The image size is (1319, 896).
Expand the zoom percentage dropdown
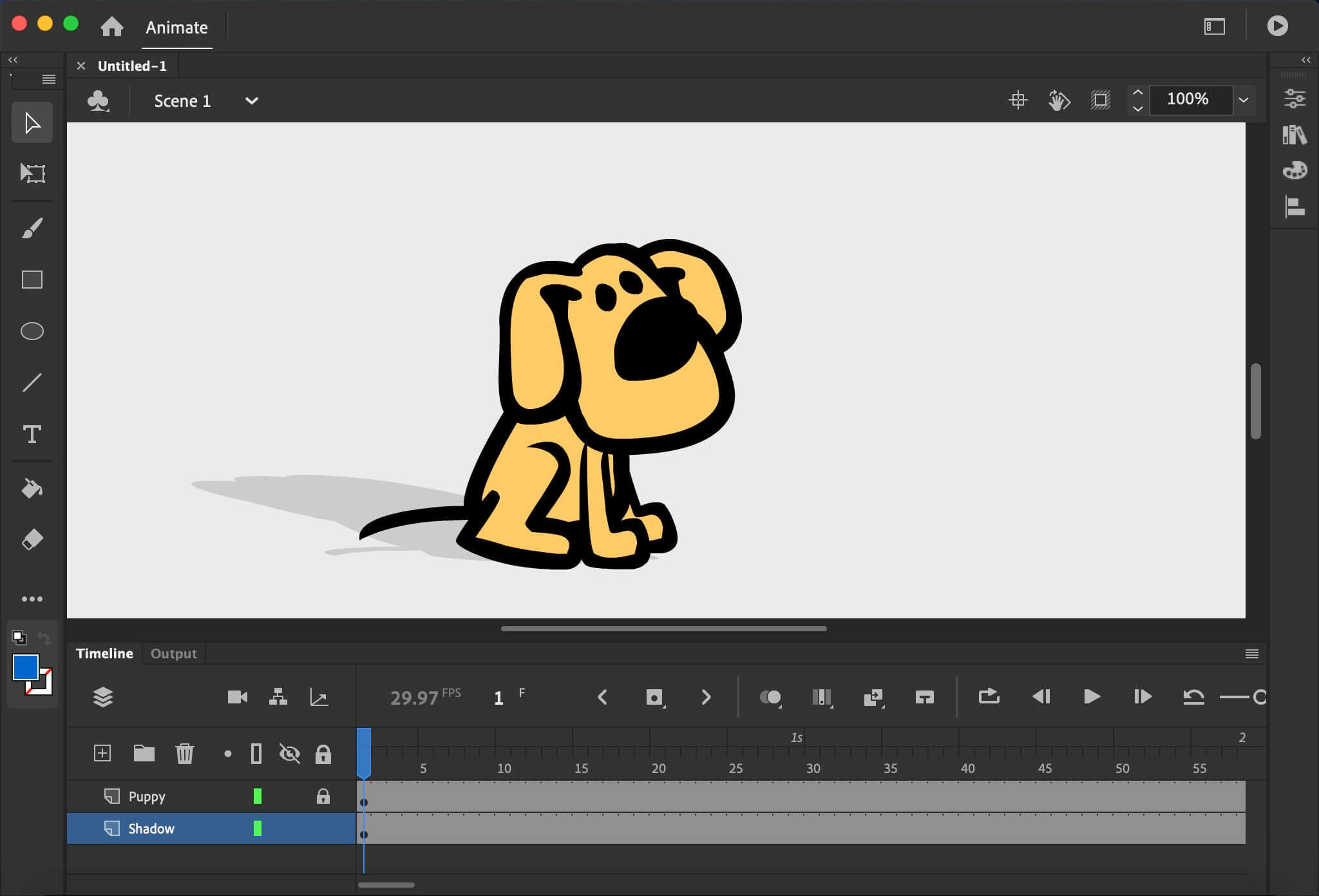(1243, 100)
